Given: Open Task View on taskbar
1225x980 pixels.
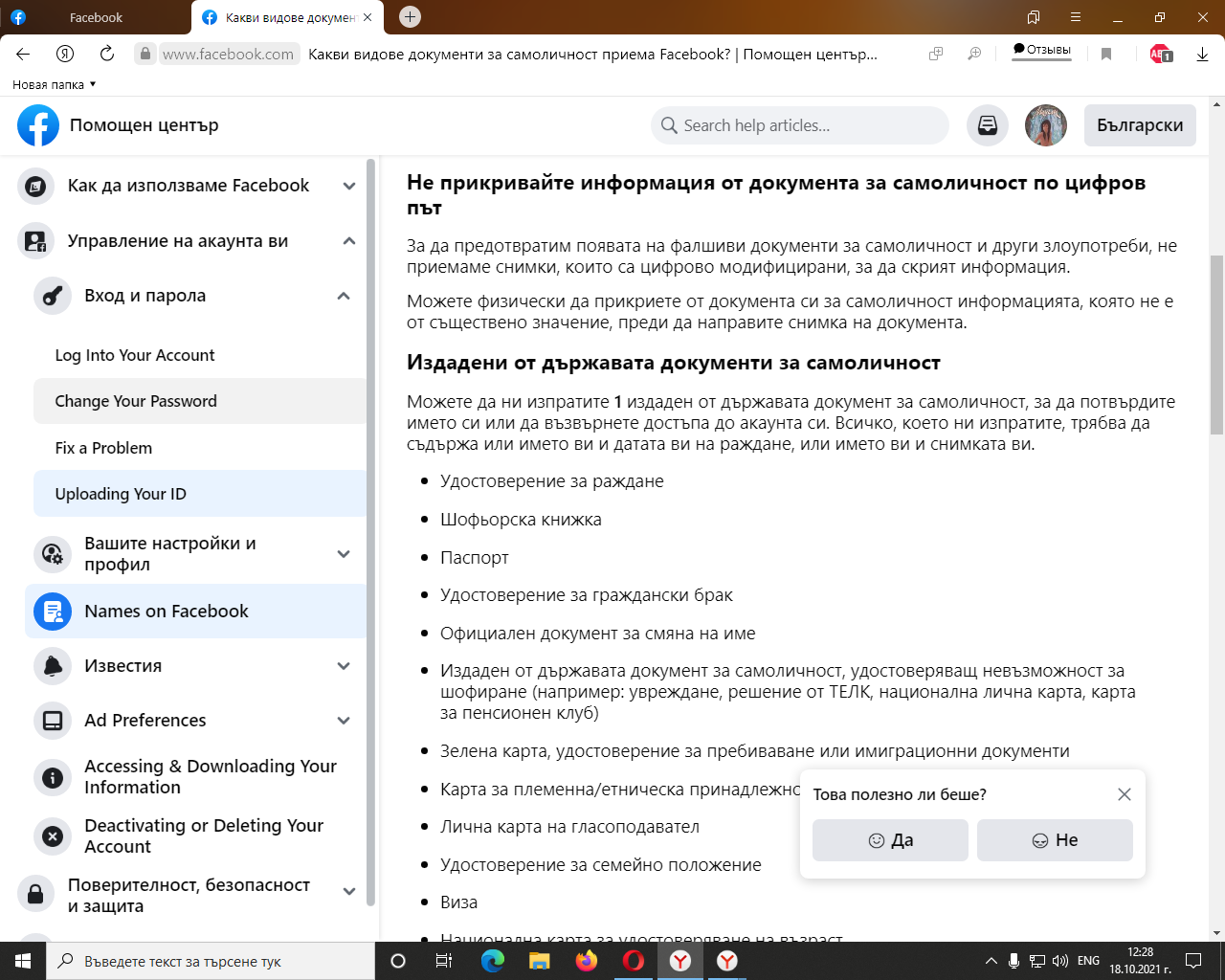Looking at the screenshot, I should [x=444, y=961].
